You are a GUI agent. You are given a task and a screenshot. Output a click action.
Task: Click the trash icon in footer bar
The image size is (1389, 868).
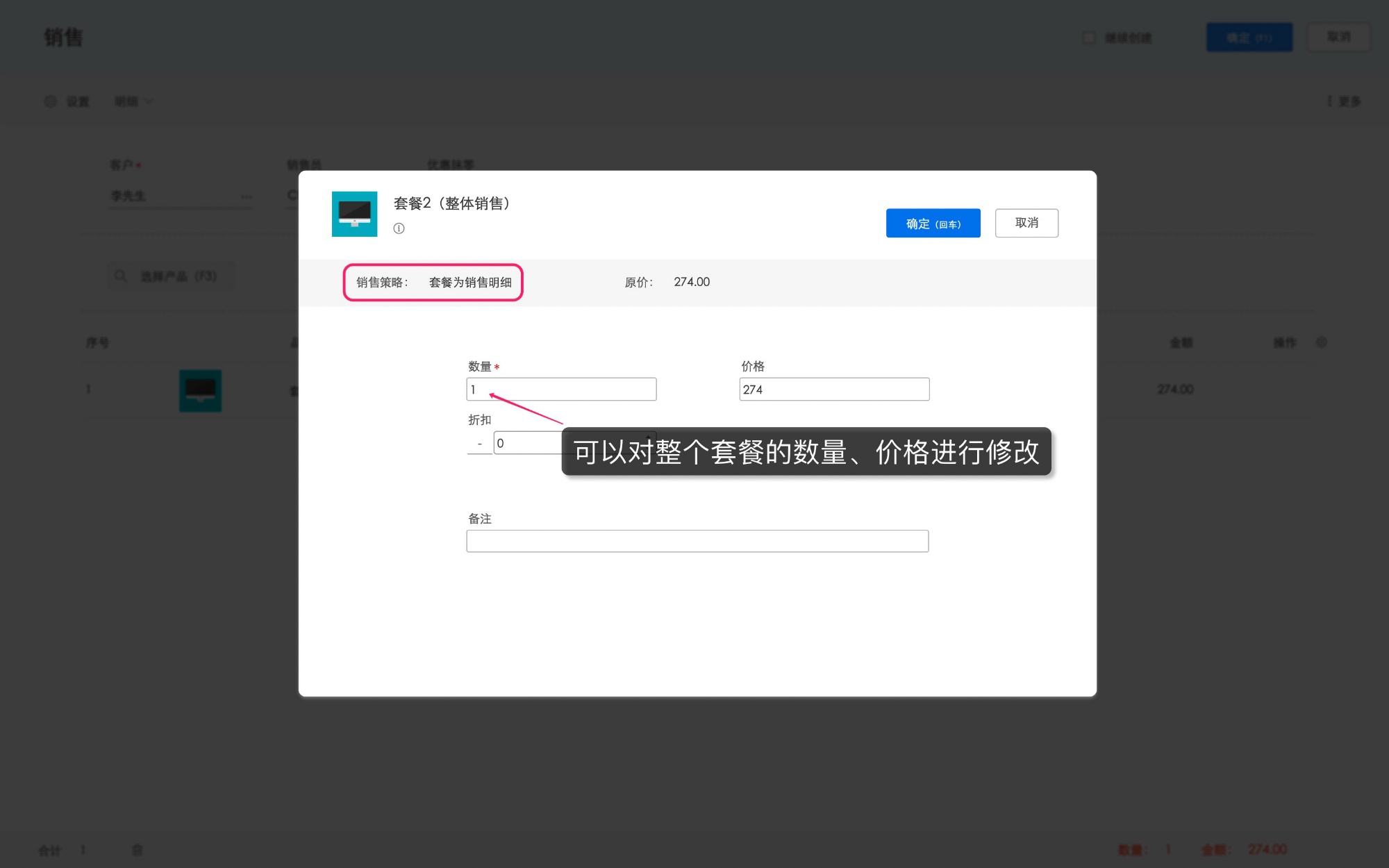[138, 850]
